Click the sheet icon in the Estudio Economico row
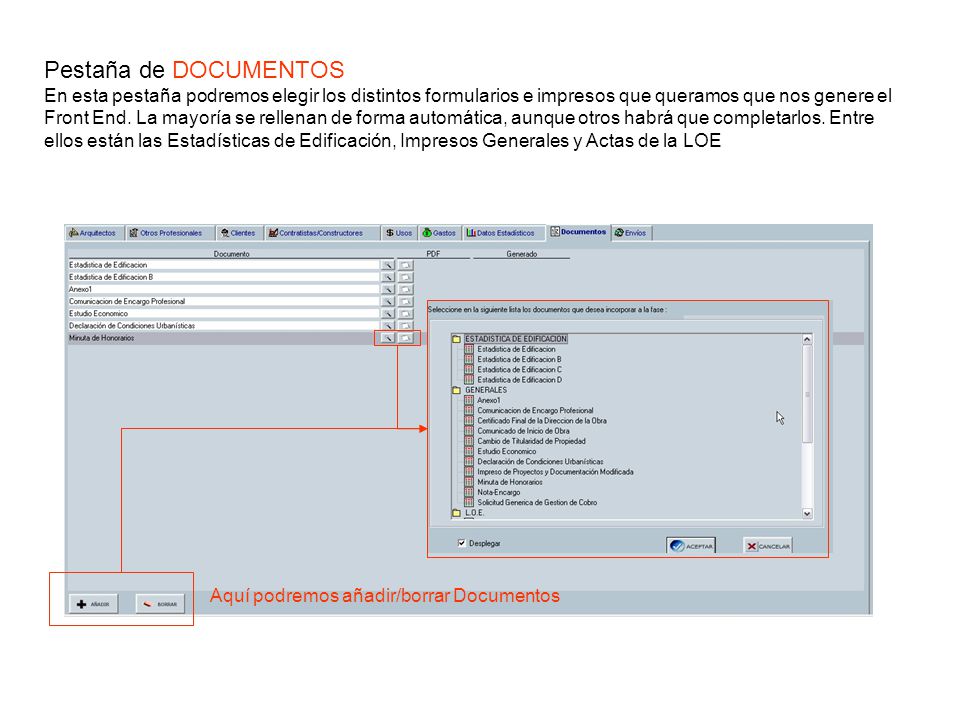The image size is (960, 720). [405, 314]
